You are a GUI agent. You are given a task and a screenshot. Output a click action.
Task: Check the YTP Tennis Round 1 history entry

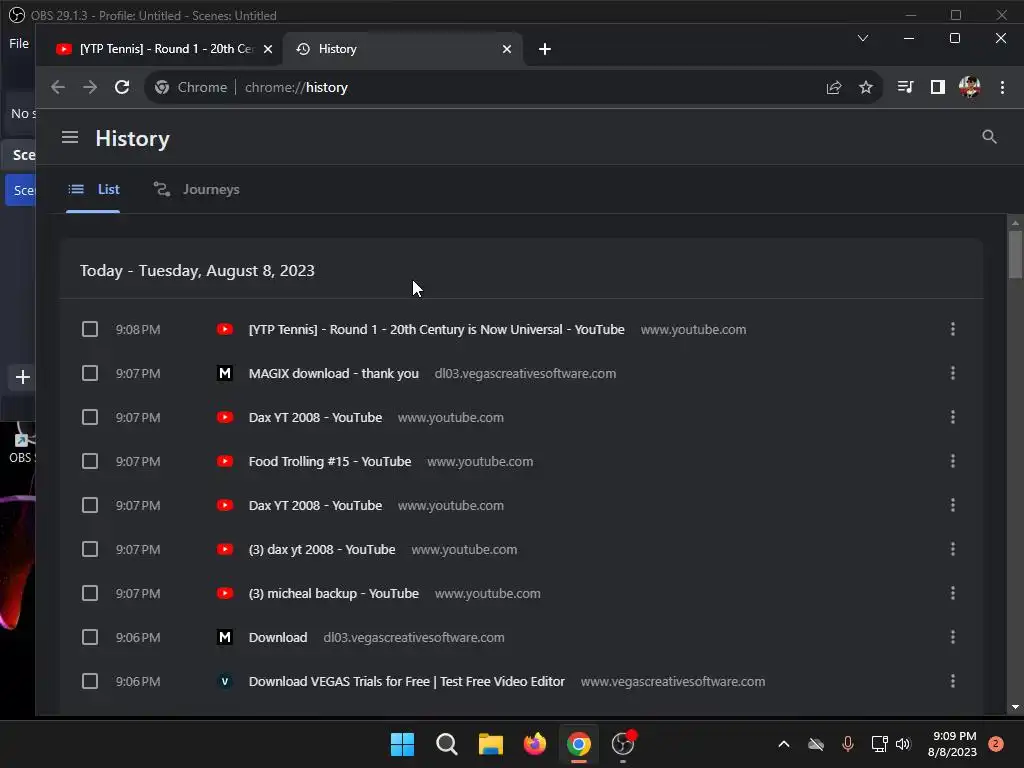point(89,329)
